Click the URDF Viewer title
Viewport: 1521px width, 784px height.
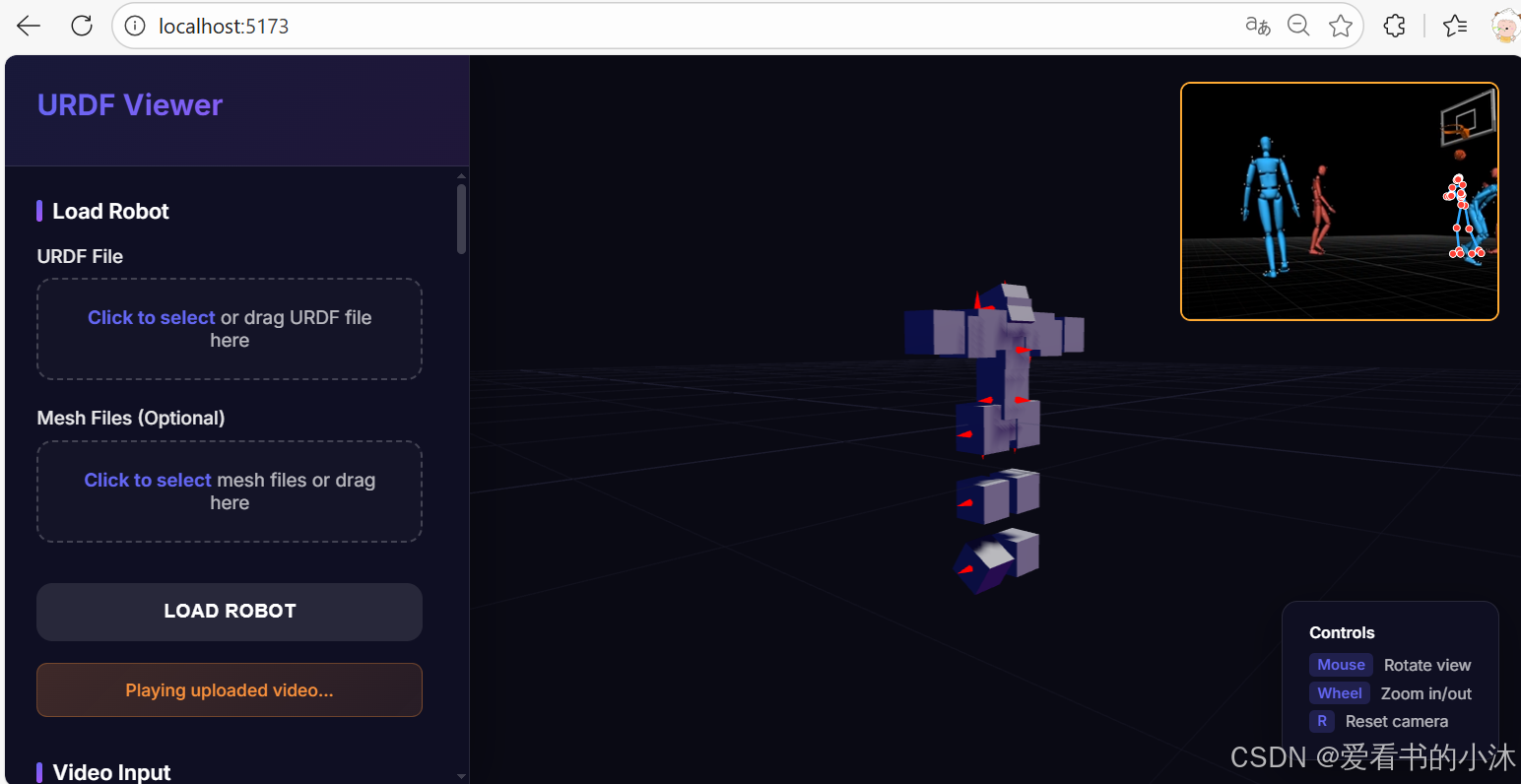point(130,105)
